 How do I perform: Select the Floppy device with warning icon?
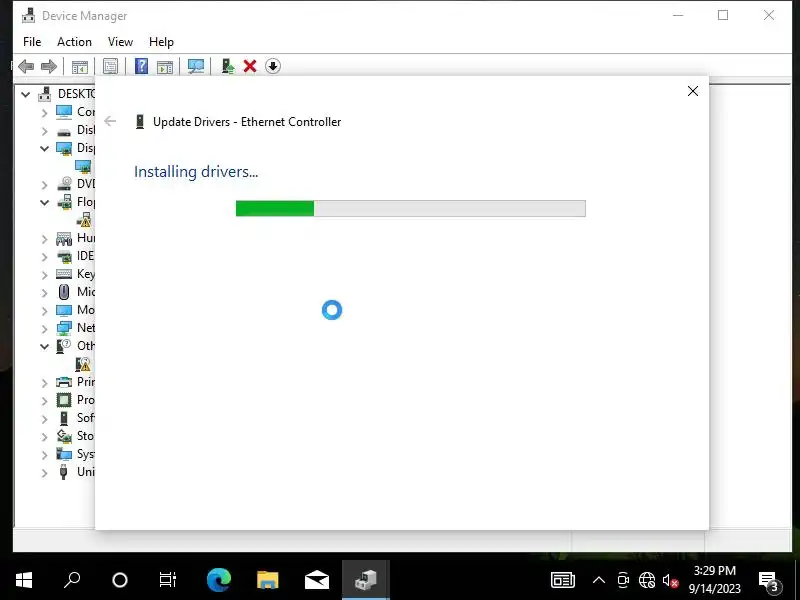(x=84, y=220)
